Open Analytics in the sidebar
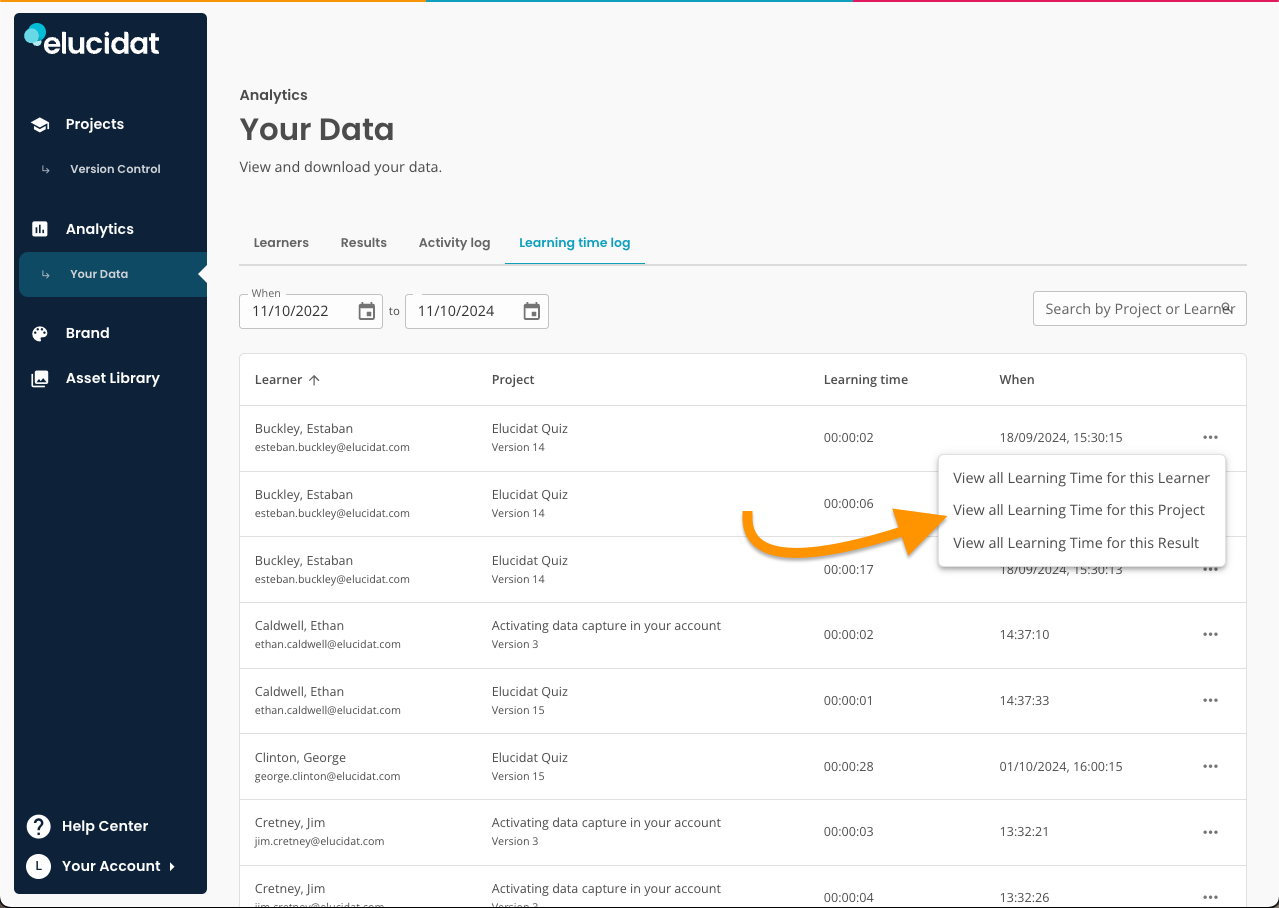The image size is (1279, 908). 100,229
